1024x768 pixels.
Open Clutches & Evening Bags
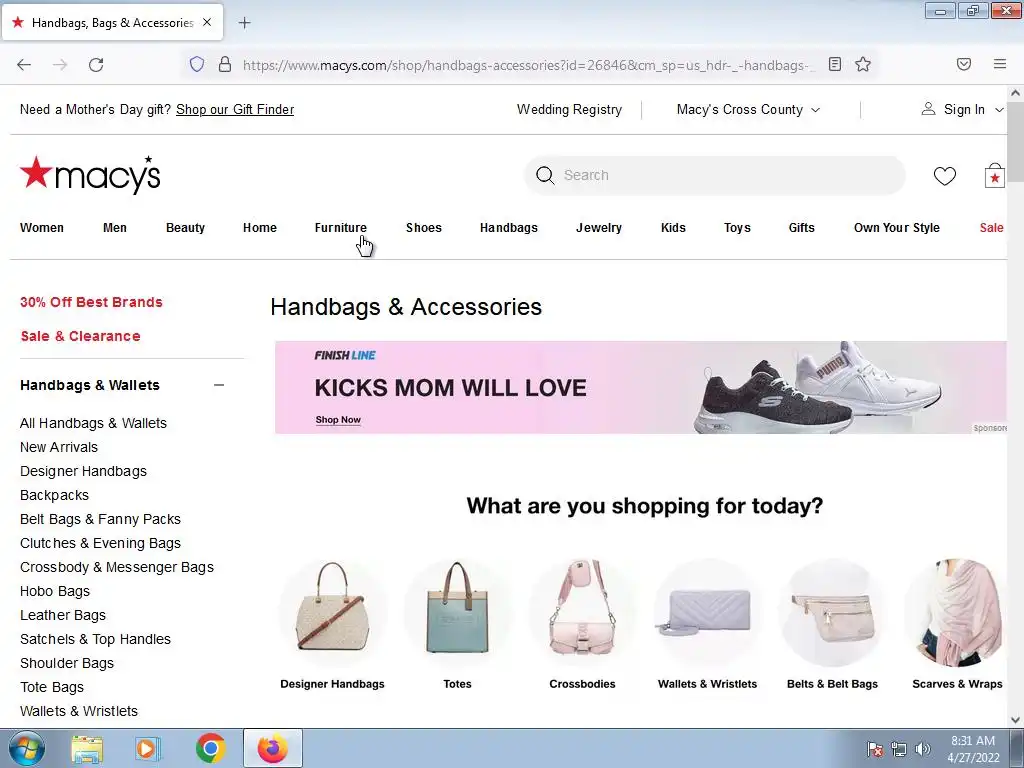[x=101, y=543]
